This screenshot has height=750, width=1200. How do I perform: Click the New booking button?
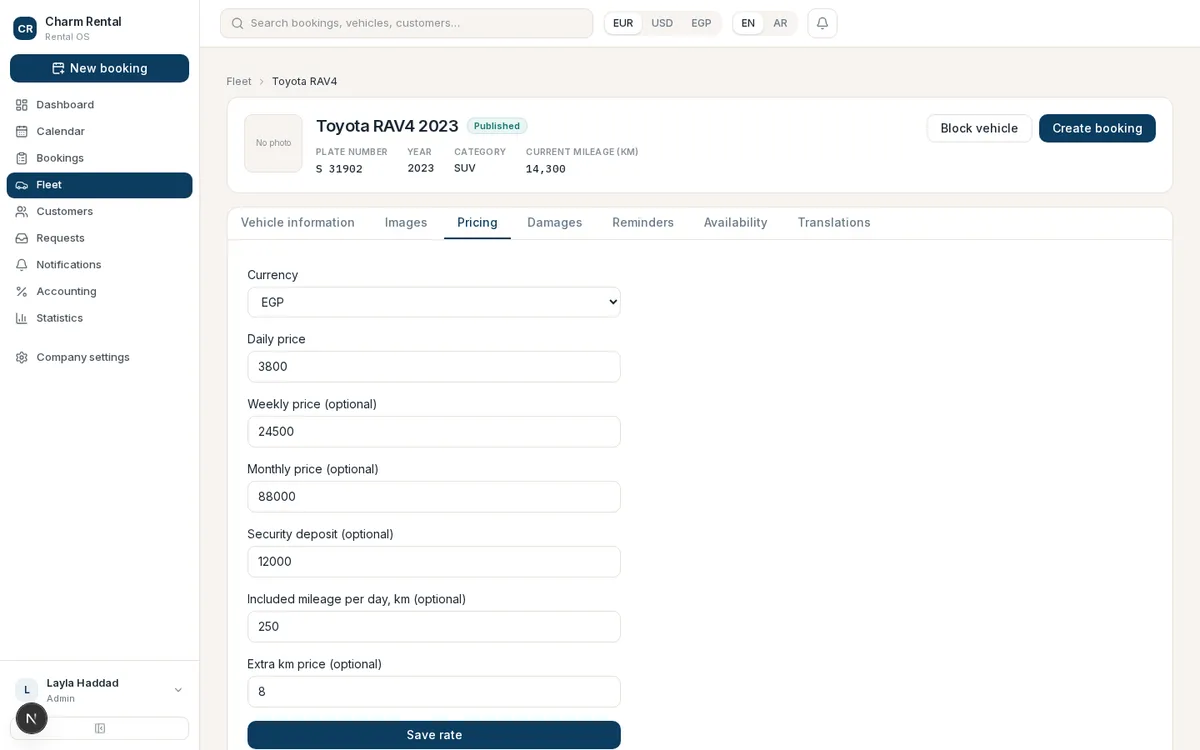[x=100, y=68]
